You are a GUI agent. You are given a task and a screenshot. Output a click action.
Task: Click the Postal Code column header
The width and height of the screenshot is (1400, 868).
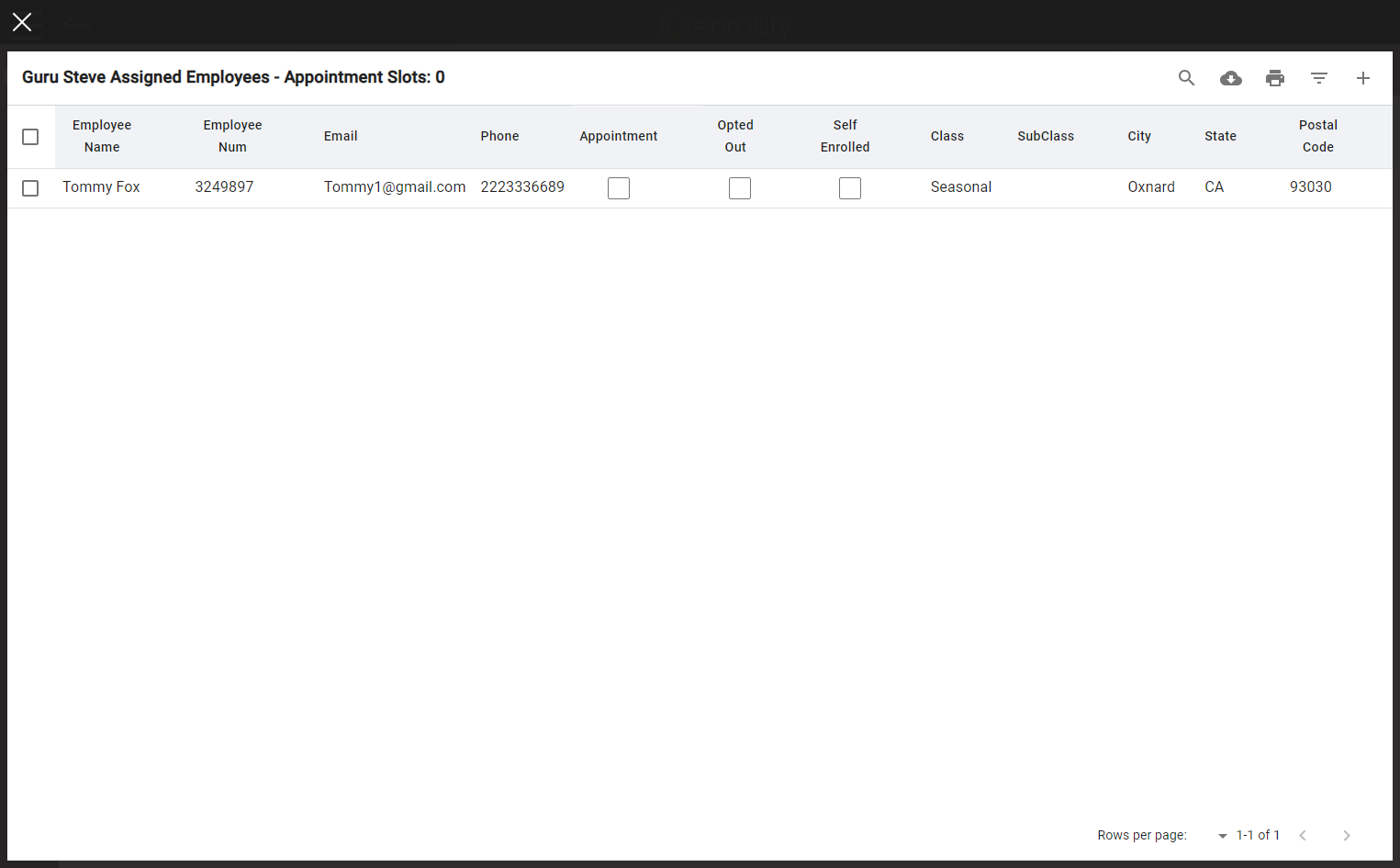click(x=1318, y=136)
